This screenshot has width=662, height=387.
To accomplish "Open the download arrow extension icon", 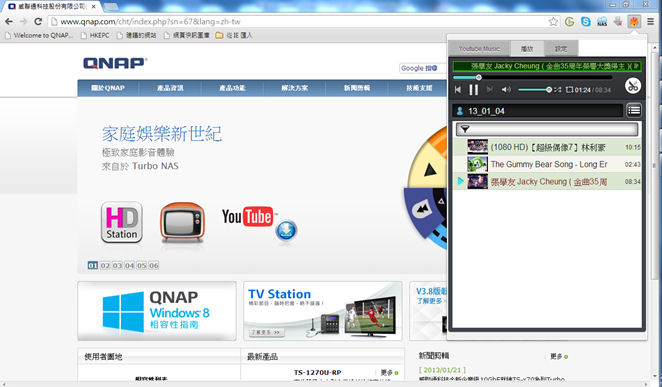I will tap(618, 22).
